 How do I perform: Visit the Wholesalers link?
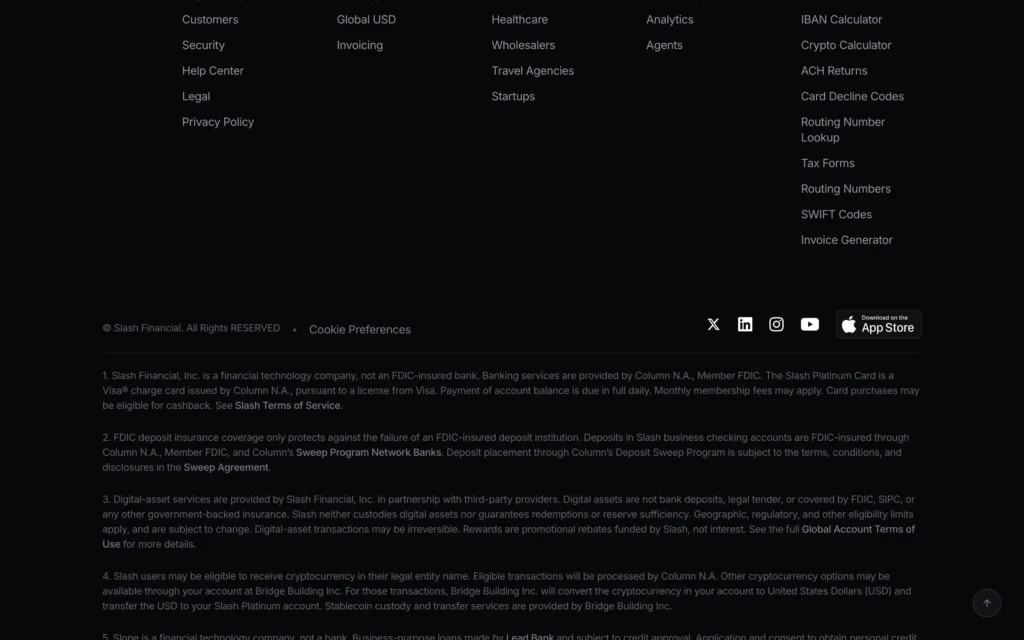[x=523, y=45]
